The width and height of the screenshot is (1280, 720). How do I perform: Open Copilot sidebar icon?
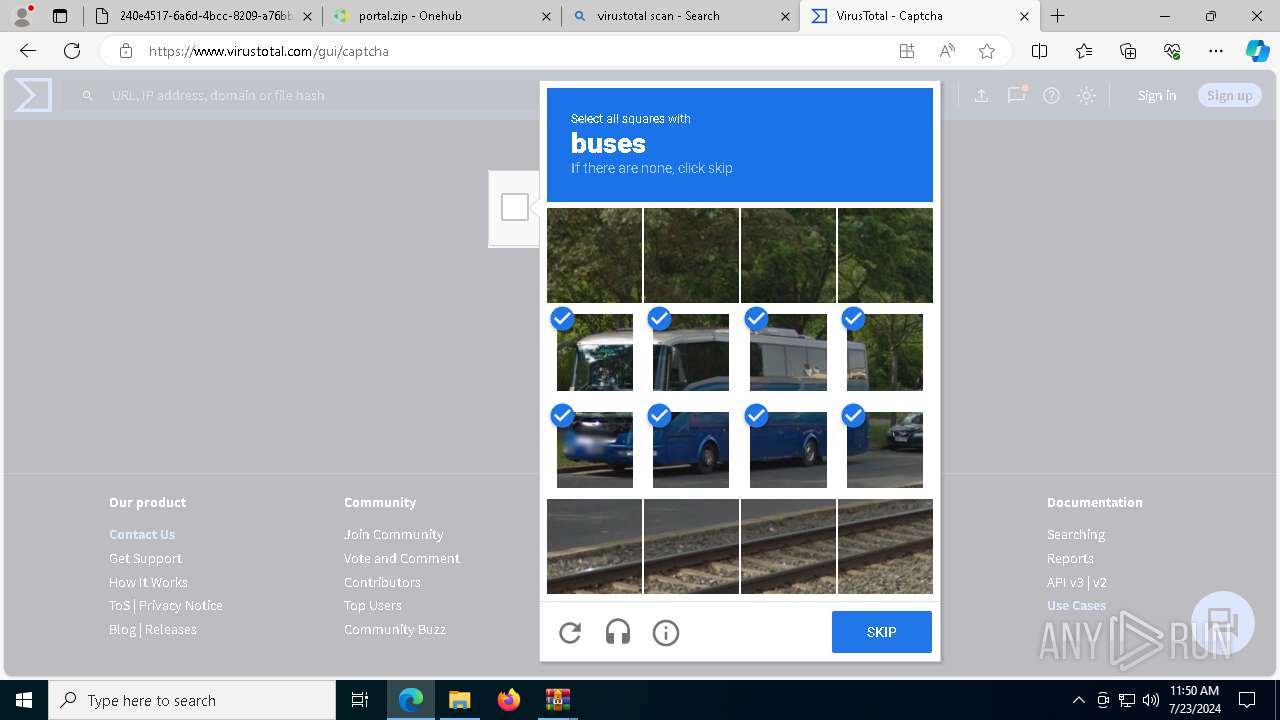tap(1257, 51)
